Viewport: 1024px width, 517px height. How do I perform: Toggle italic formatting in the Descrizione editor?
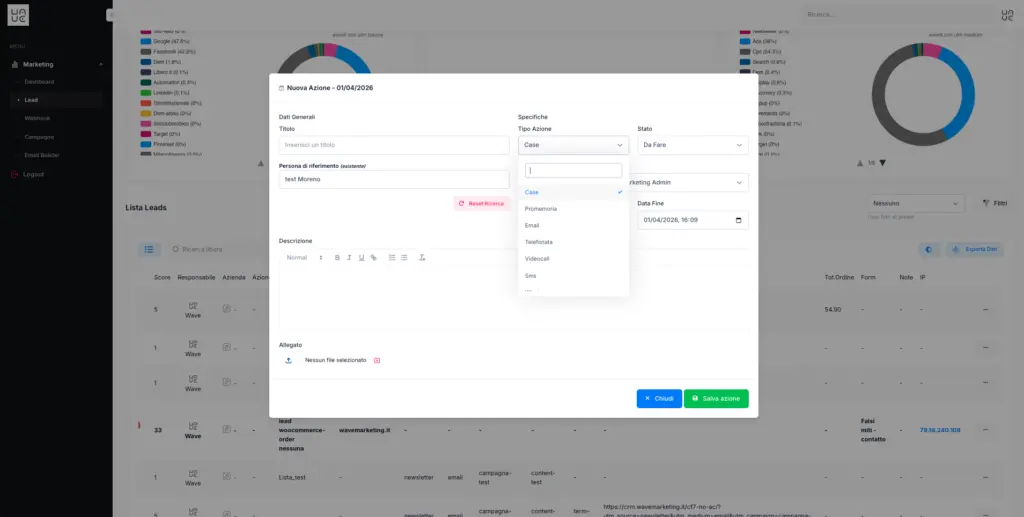349,258
